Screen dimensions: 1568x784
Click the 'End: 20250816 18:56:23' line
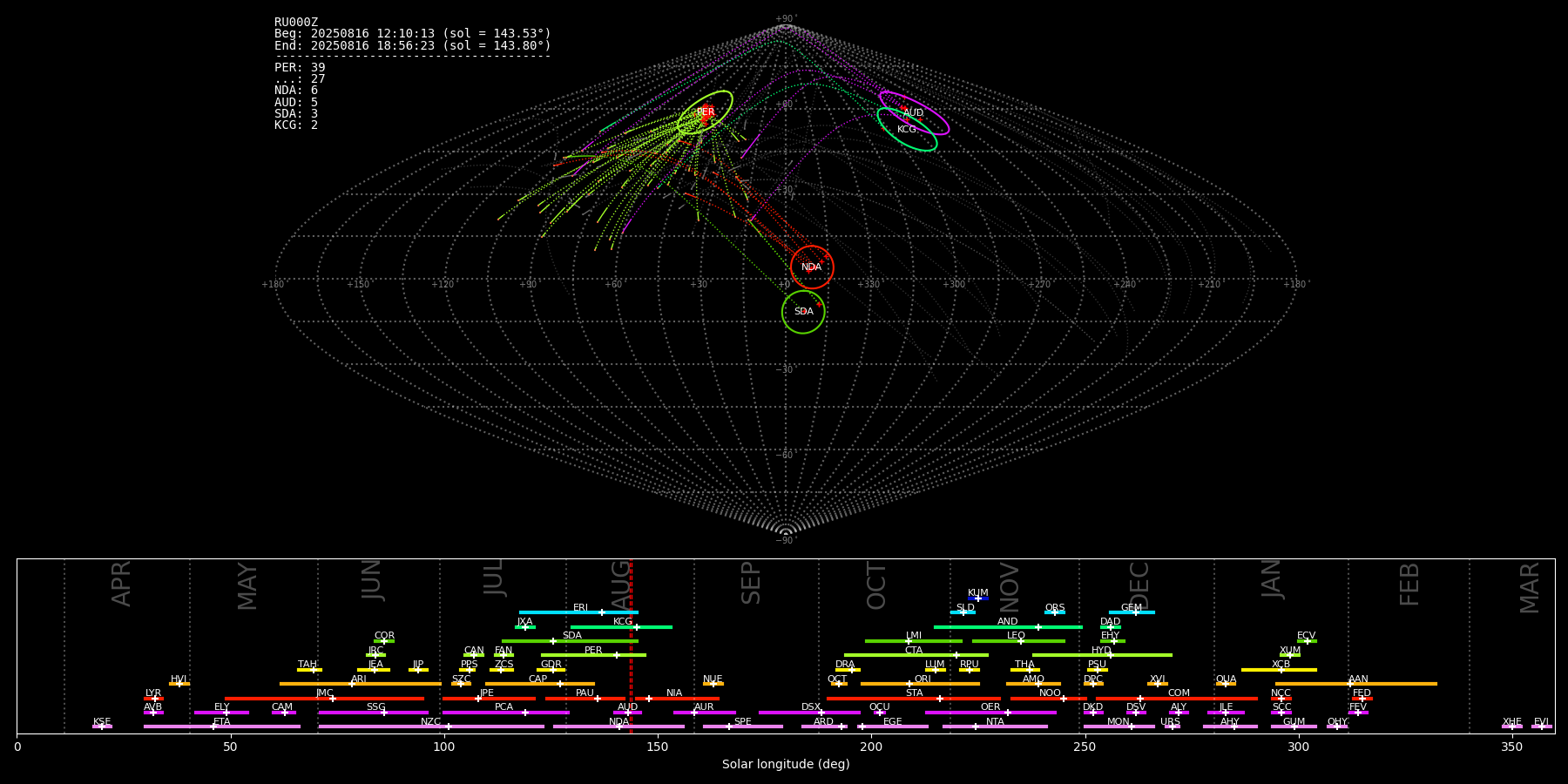tap(413, 45)
